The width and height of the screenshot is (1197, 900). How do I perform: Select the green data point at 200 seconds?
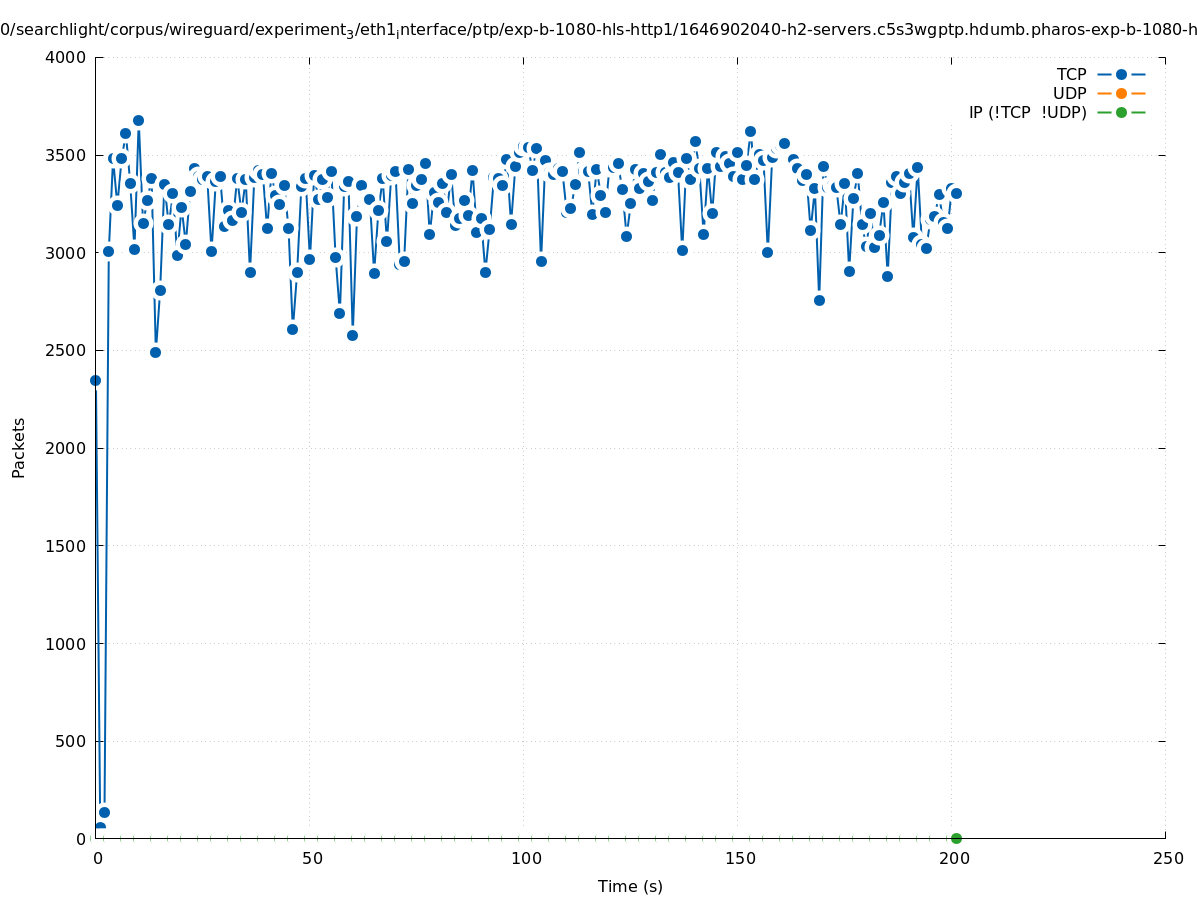pyautogui.click(x=956, y=838)
